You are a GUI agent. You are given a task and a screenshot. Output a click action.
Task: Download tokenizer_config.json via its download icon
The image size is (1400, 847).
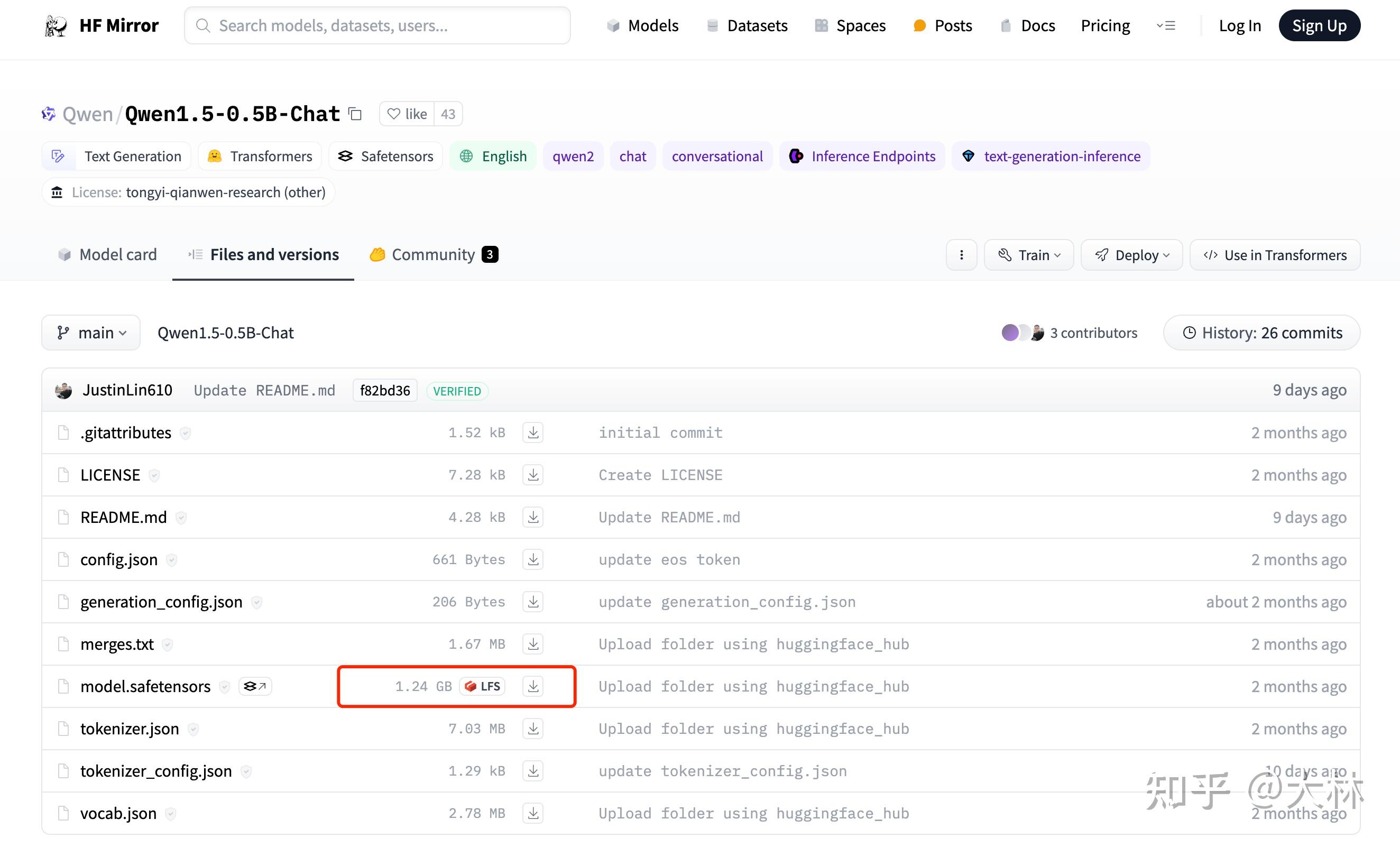point(533,771)
